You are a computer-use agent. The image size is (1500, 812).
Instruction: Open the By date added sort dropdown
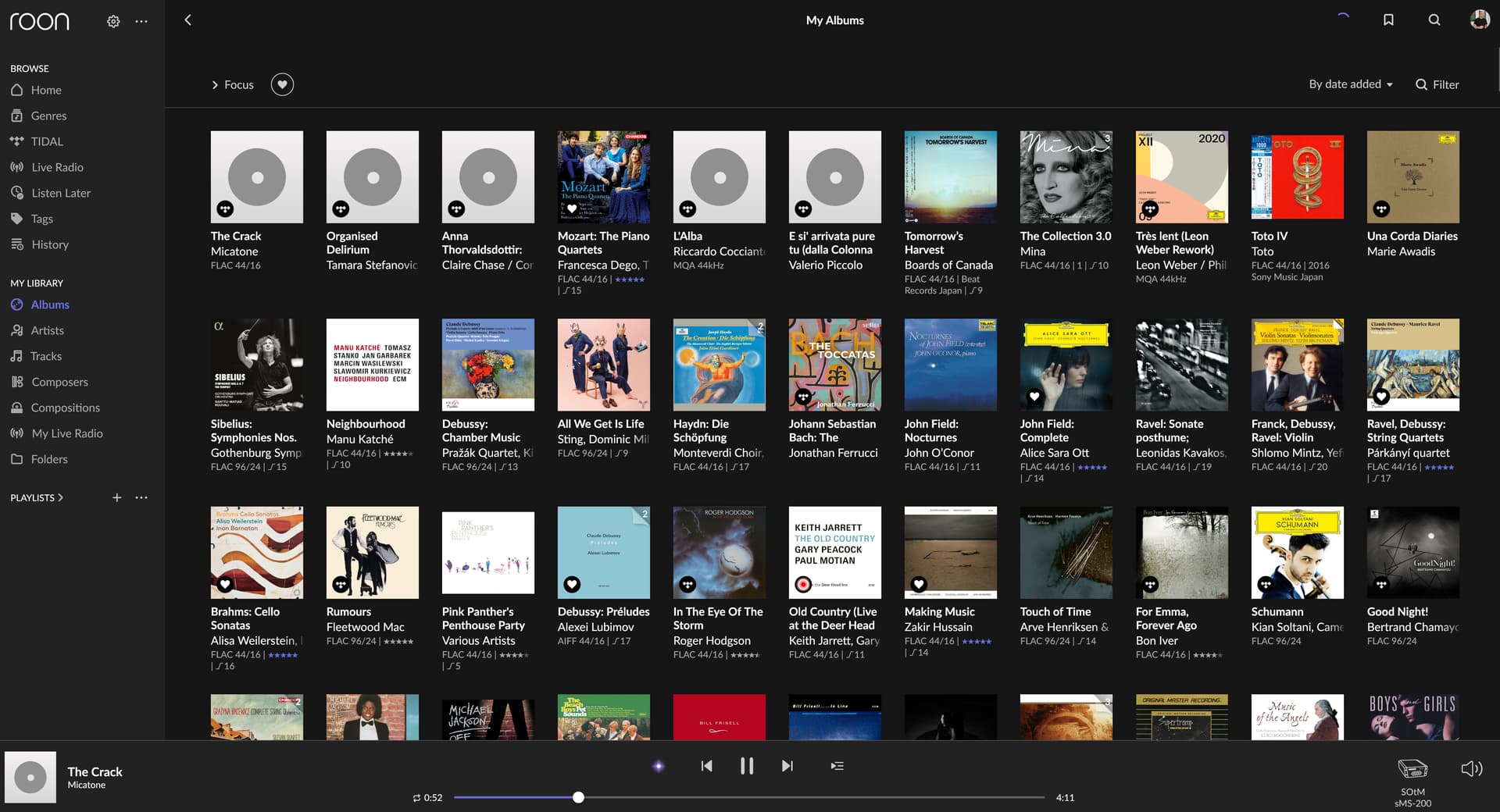(1350, 84)
